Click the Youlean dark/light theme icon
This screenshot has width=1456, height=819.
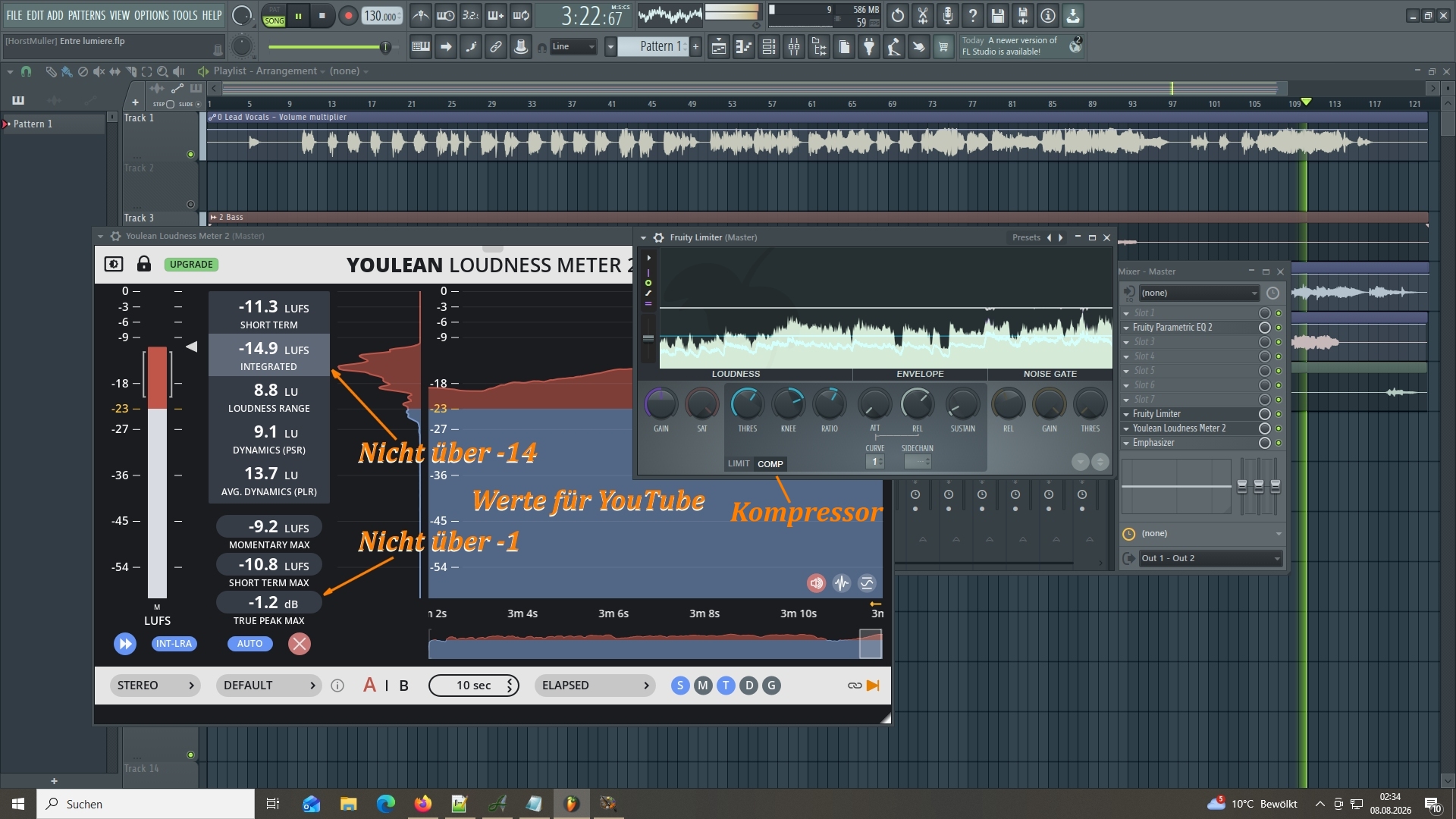tap(114, 264)
